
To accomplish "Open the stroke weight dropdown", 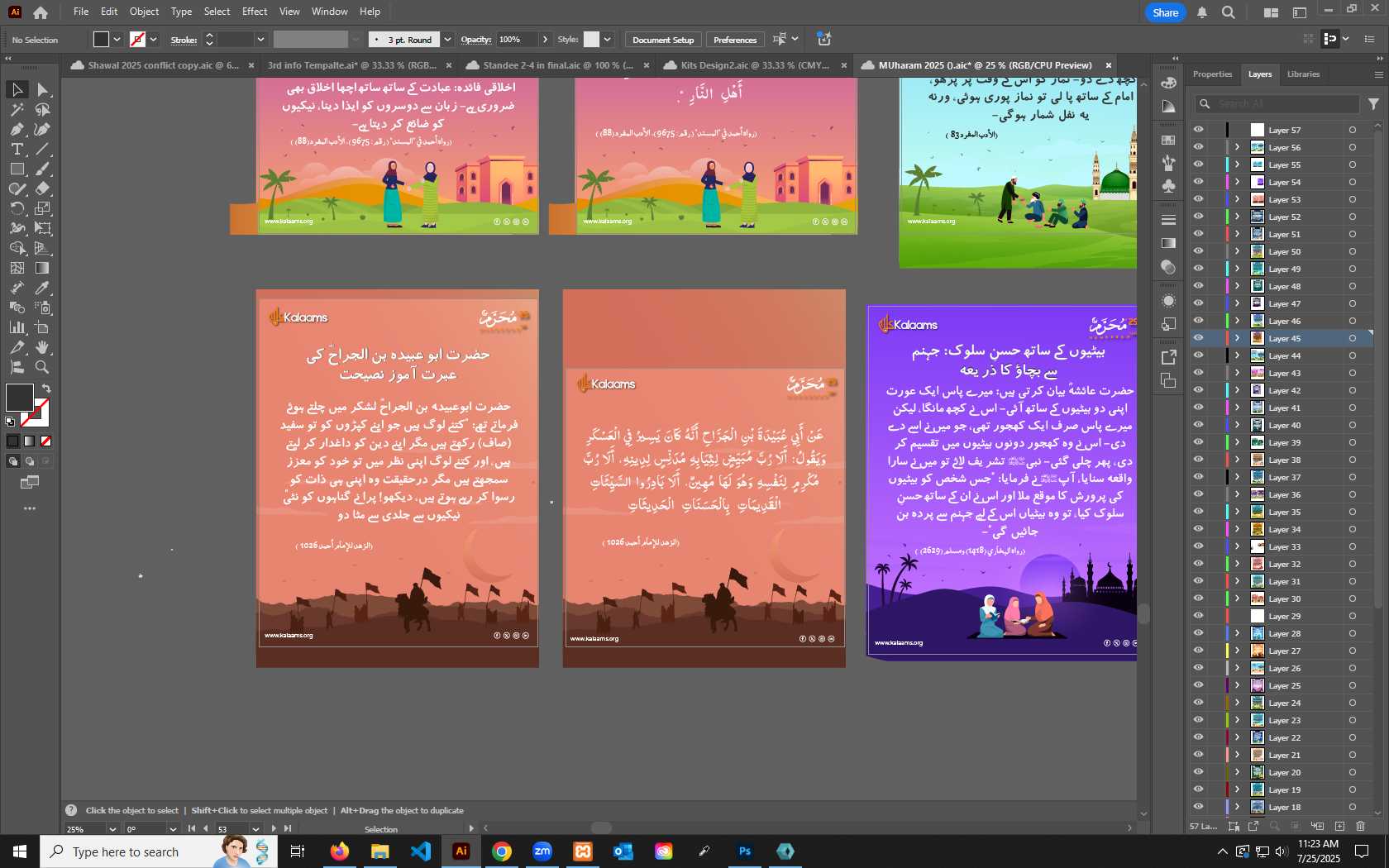I will 260,40.
